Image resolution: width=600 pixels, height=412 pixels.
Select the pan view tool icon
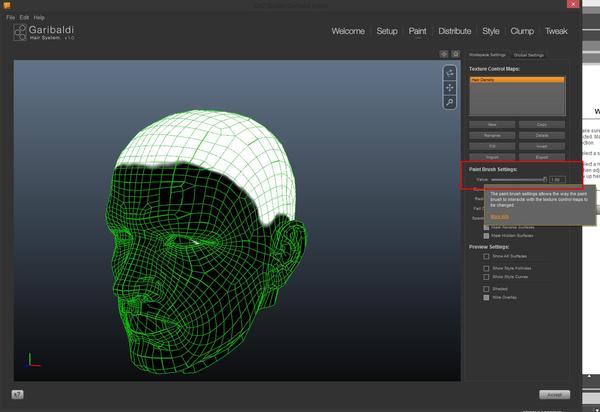click(451, 88)
